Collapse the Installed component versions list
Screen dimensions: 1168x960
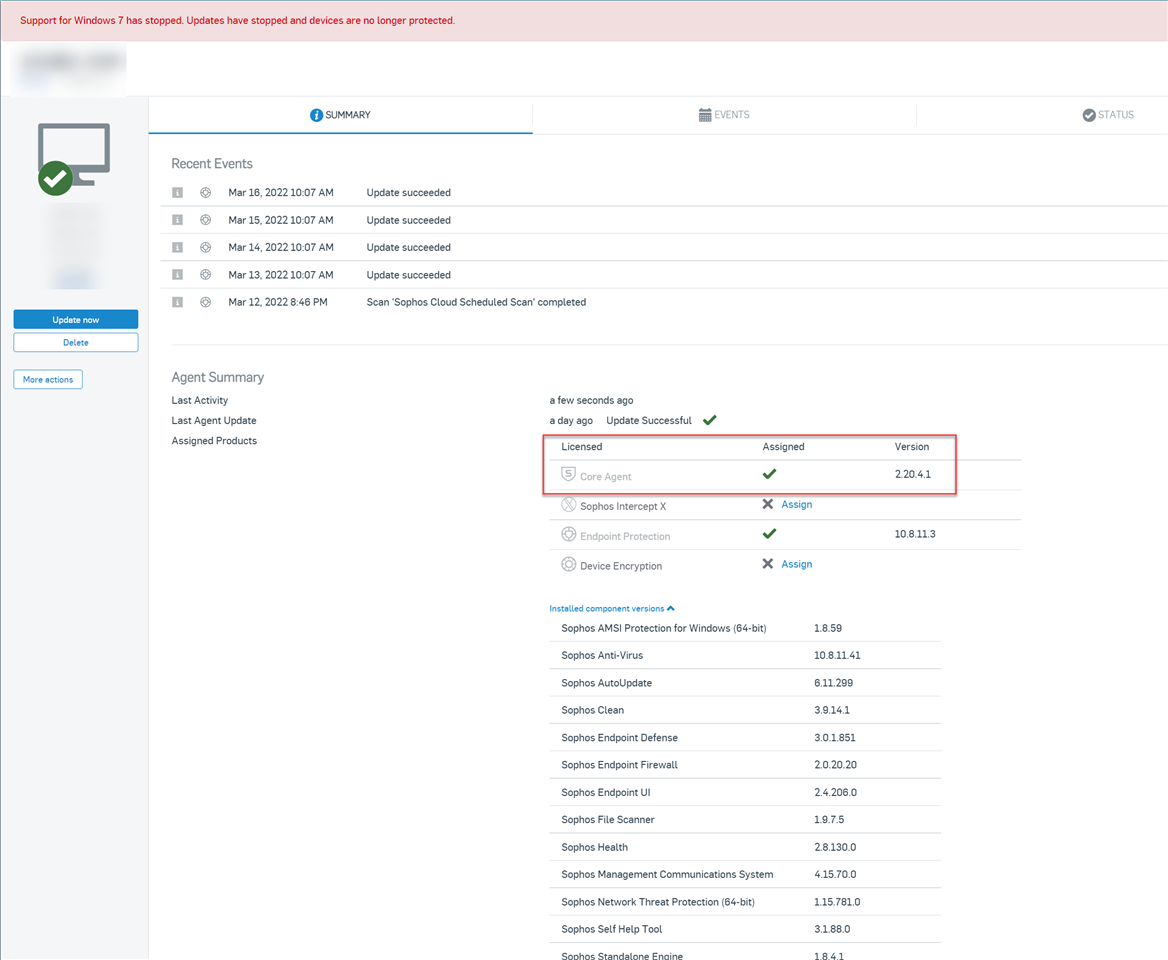click(x=611, y=608)
